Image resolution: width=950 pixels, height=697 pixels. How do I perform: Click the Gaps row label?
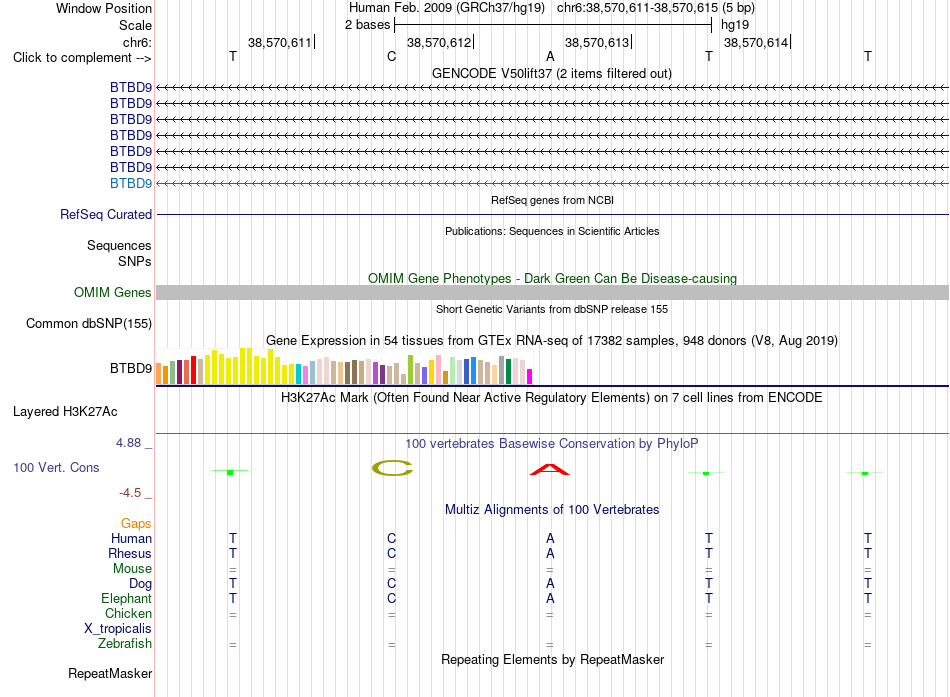(136, 523)
